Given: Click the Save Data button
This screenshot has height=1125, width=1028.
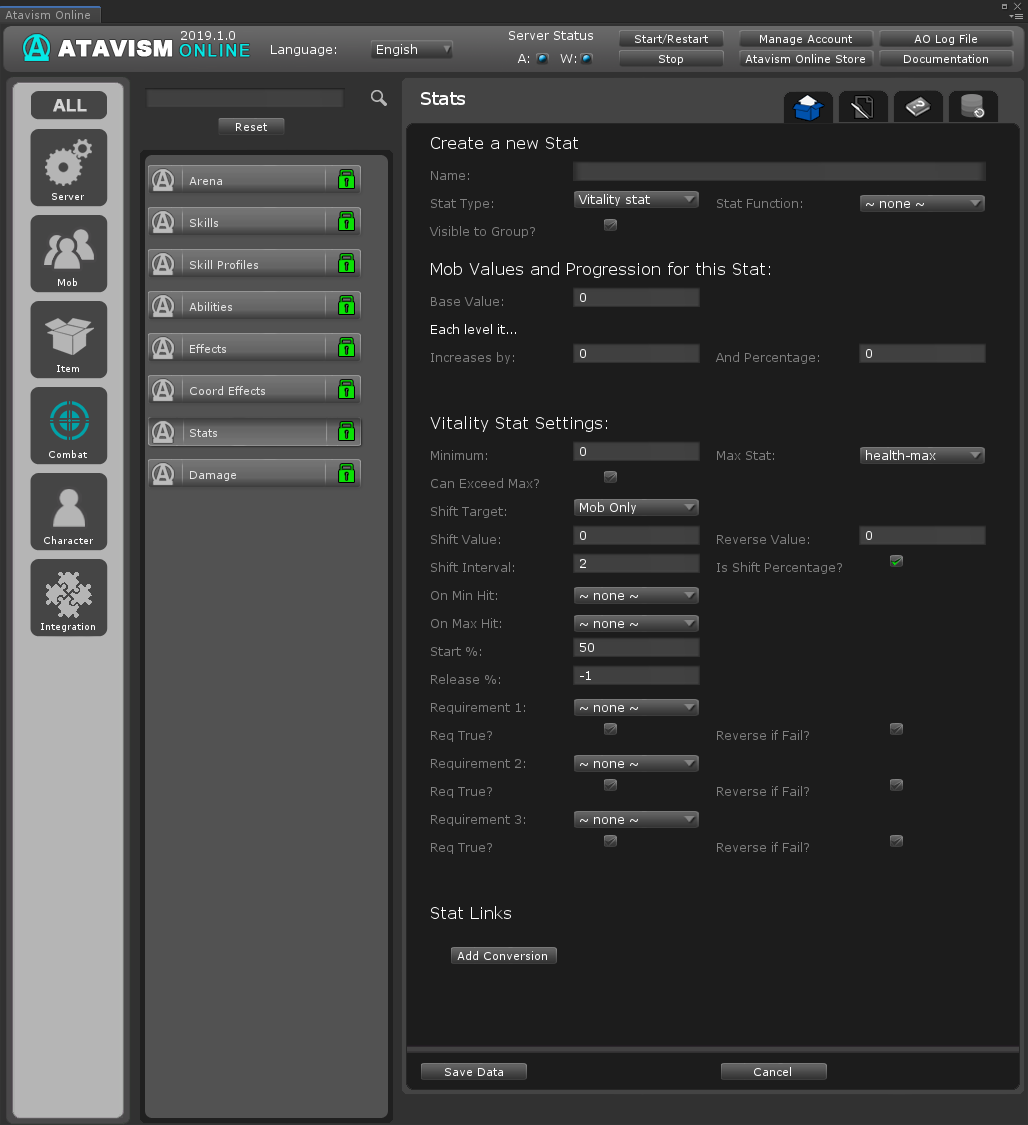Looking at the screenshot, I should 474,1072.
